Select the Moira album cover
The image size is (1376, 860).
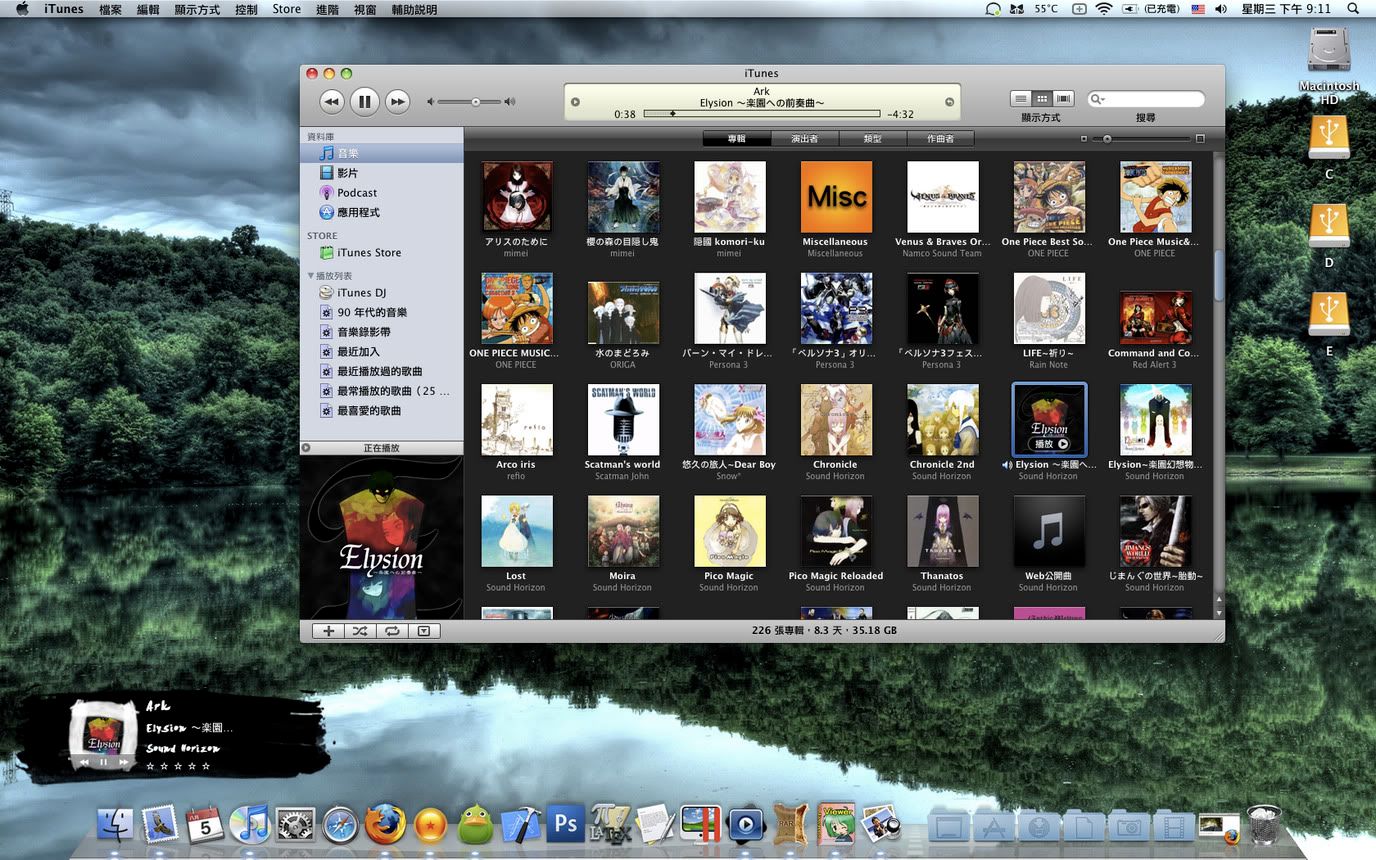pyautogui.click(x=623, y=531)
